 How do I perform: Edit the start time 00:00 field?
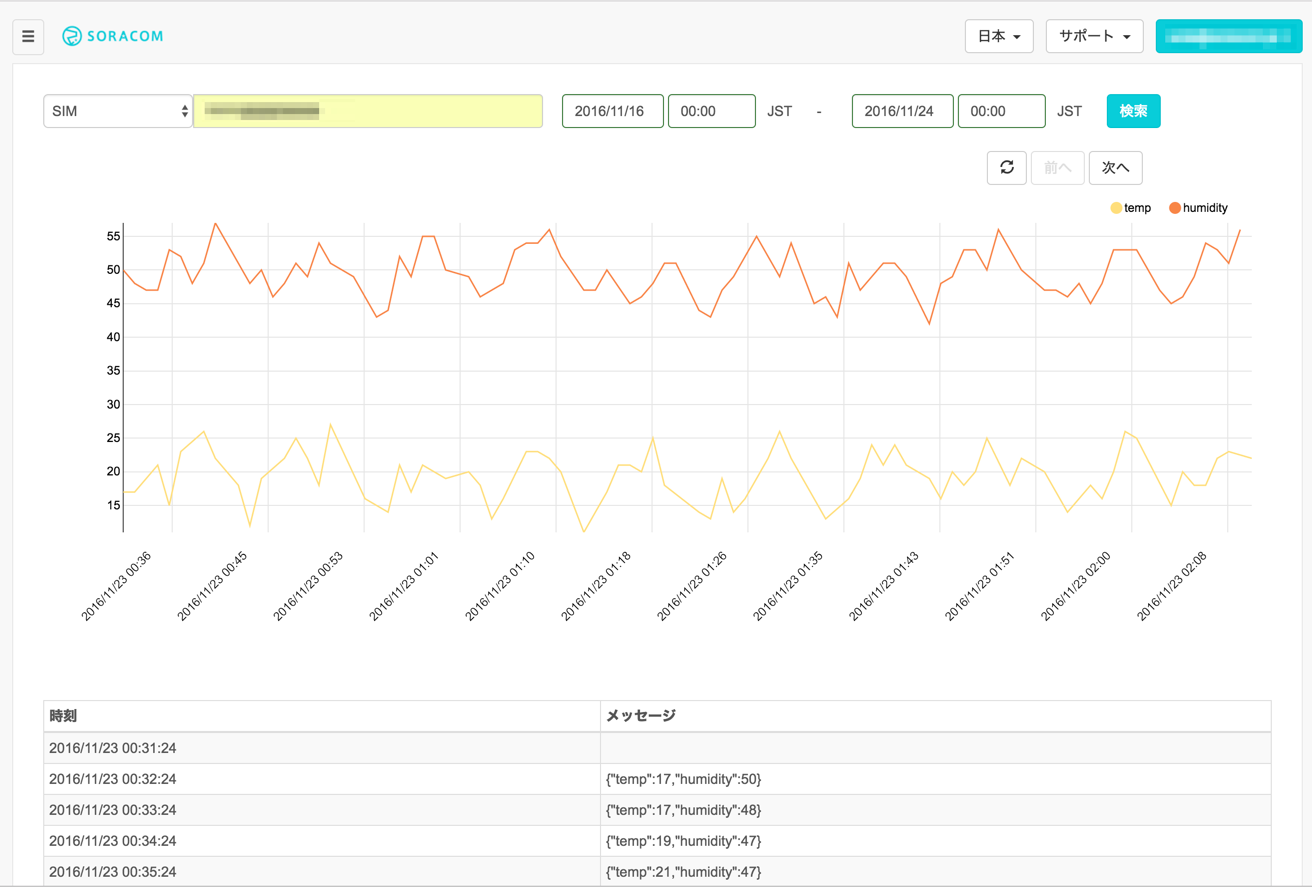pyautogui.click(x=712, y=111)
